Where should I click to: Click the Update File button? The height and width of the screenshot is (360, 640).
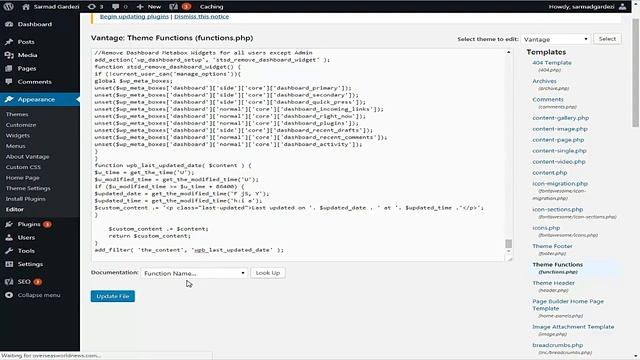tap(113, 296)
